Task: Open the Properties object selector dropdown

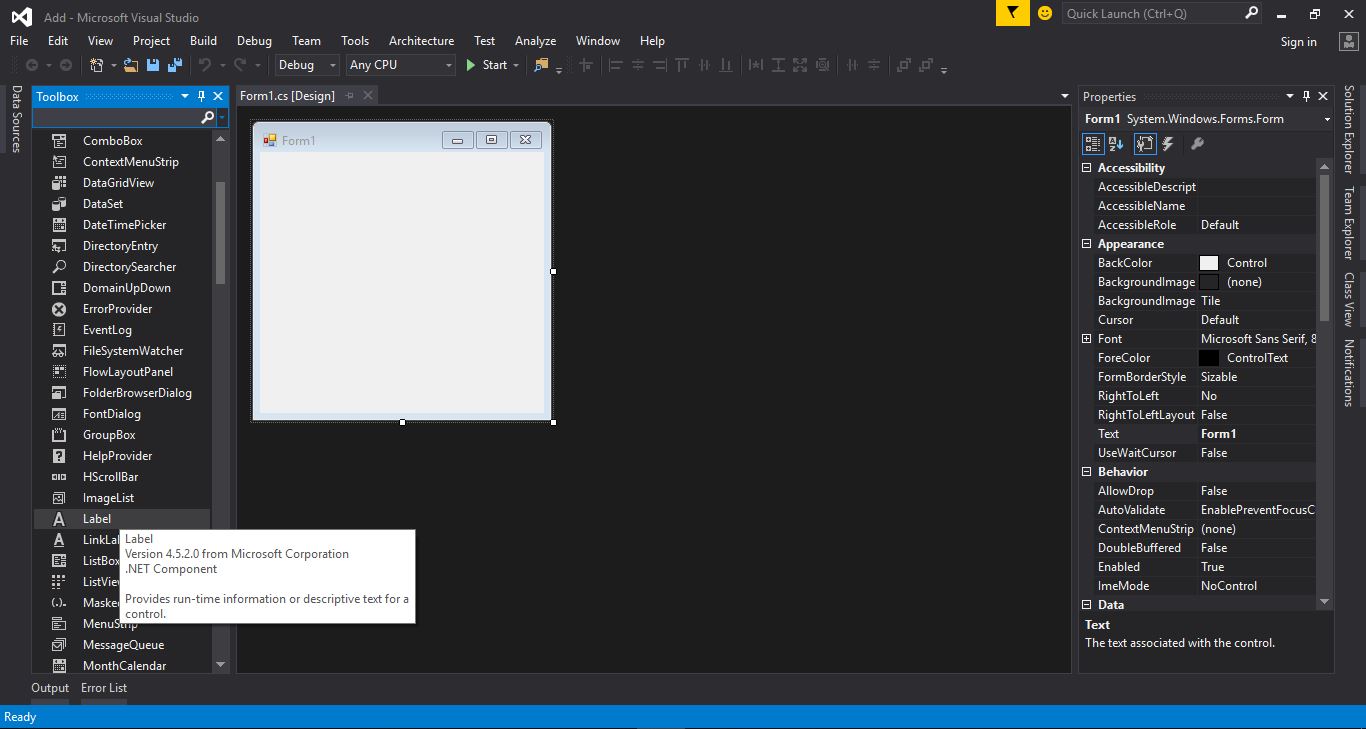Action: click(1327, 119)
